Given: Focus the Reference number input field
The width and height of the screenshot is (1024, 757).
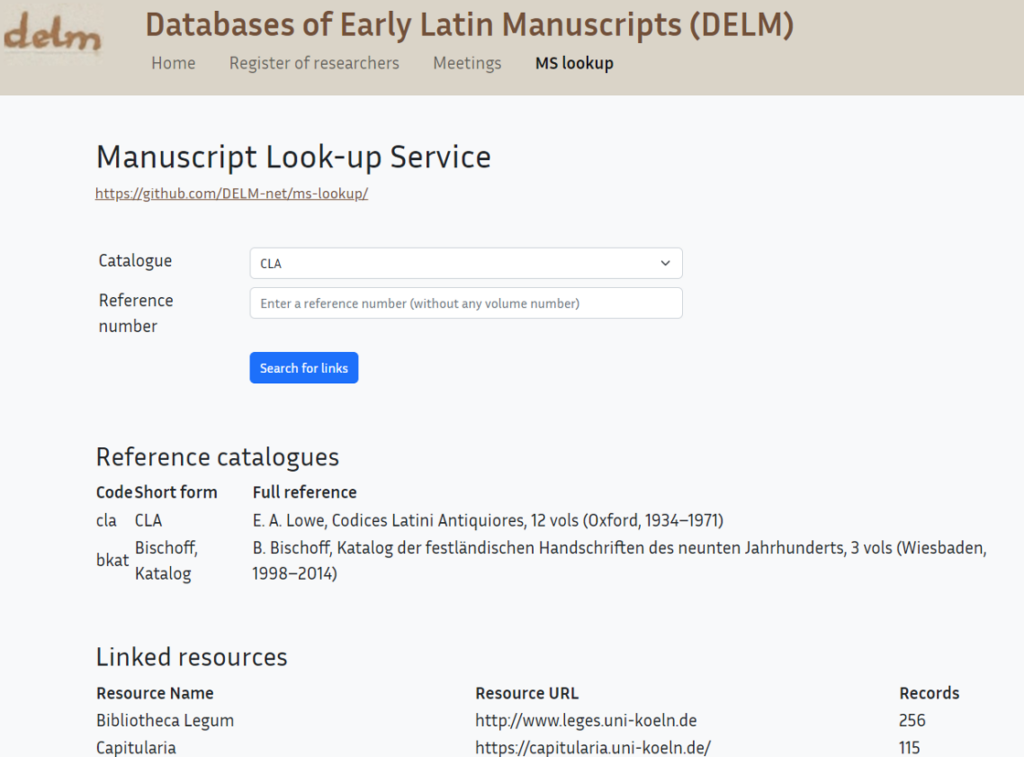Looking at the screenshot, I should coord(465,303).
